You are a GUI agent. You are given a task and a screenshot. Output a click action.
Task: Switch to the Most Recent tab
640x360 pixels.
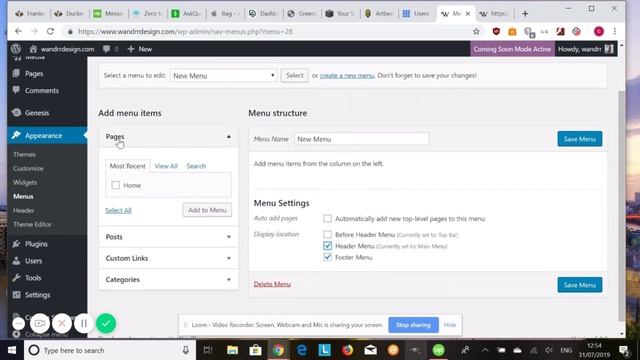coord(127,166)
